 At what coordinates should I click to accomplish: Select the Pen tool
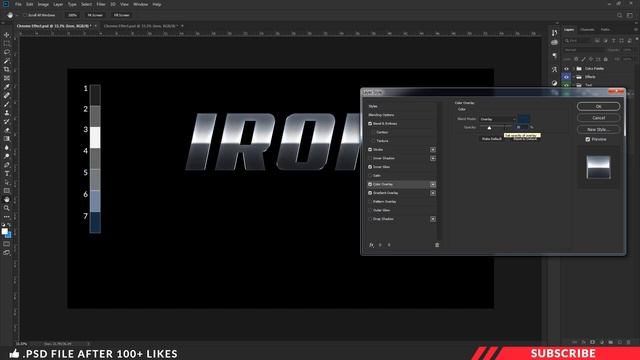click(7, 165)
